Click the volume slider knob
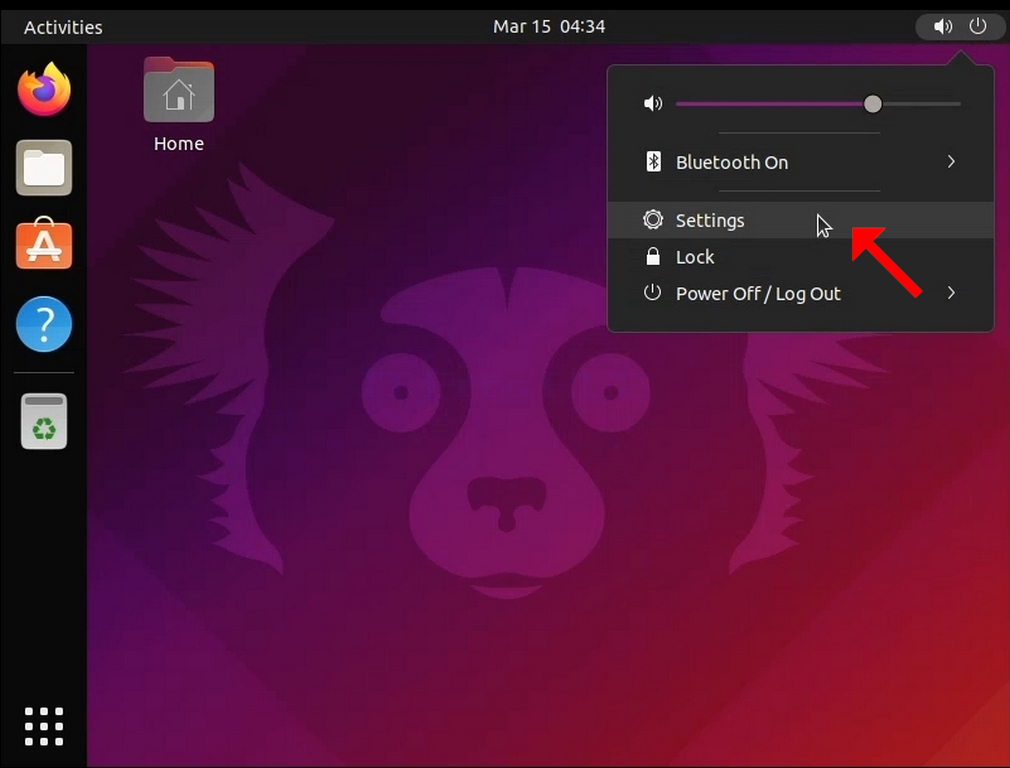Screen dimensions: 1010x768 point(873,104)
